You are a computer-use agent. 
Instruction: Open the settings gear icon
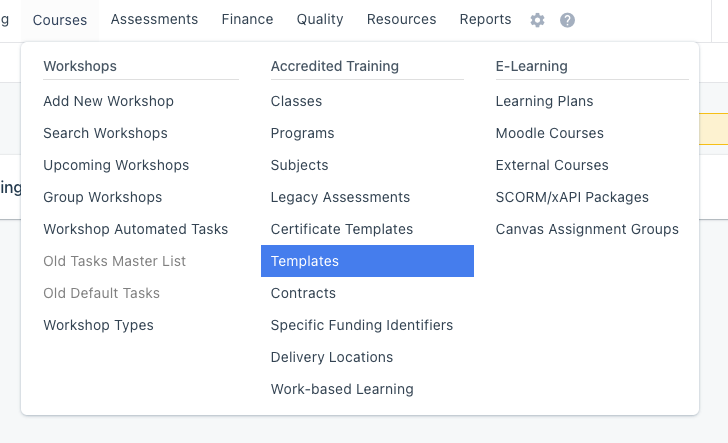point(537,20)
